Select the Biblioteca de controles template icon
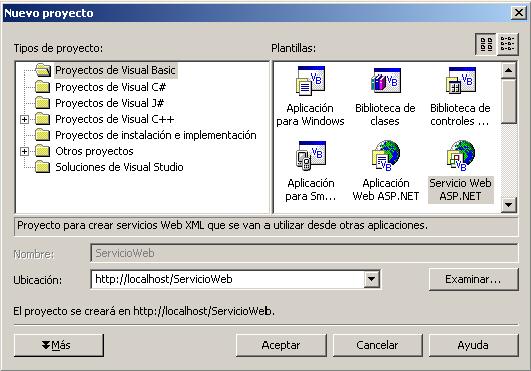This screenshot has width=531, height=371. 461,80
